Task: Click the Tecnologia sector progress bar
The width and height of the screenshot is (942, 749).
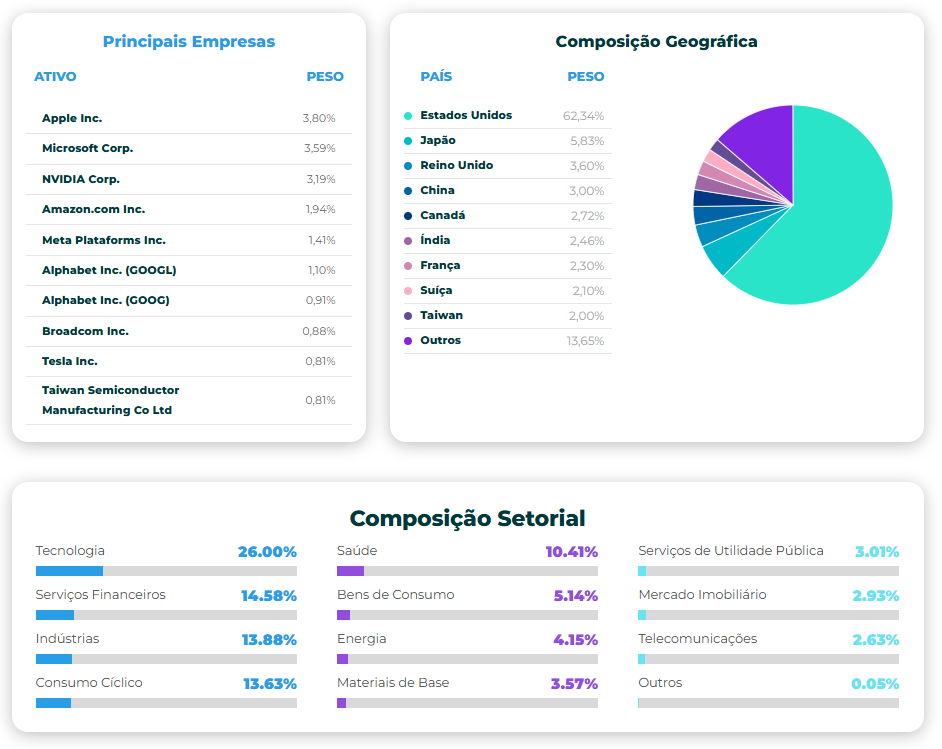Action: 166,571
